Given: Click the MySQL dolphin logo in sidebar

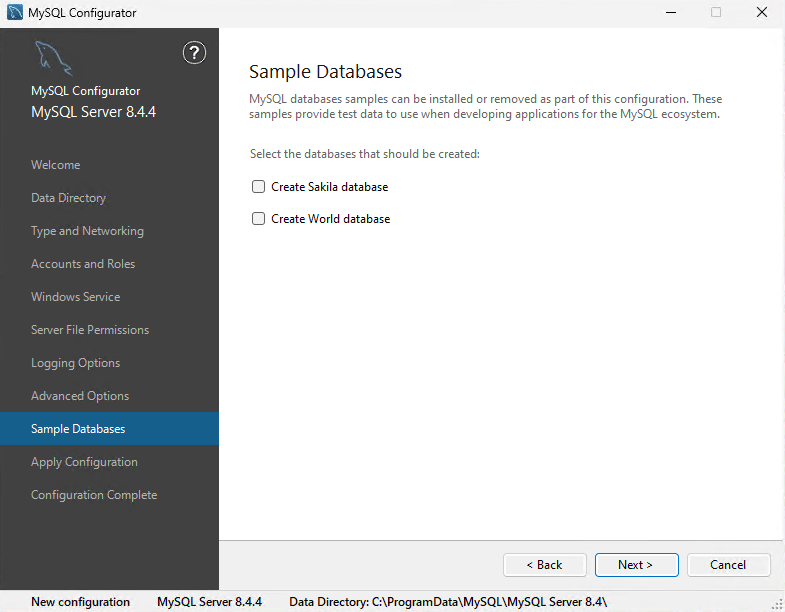Looking at the screenshot, I should point(54,58).
